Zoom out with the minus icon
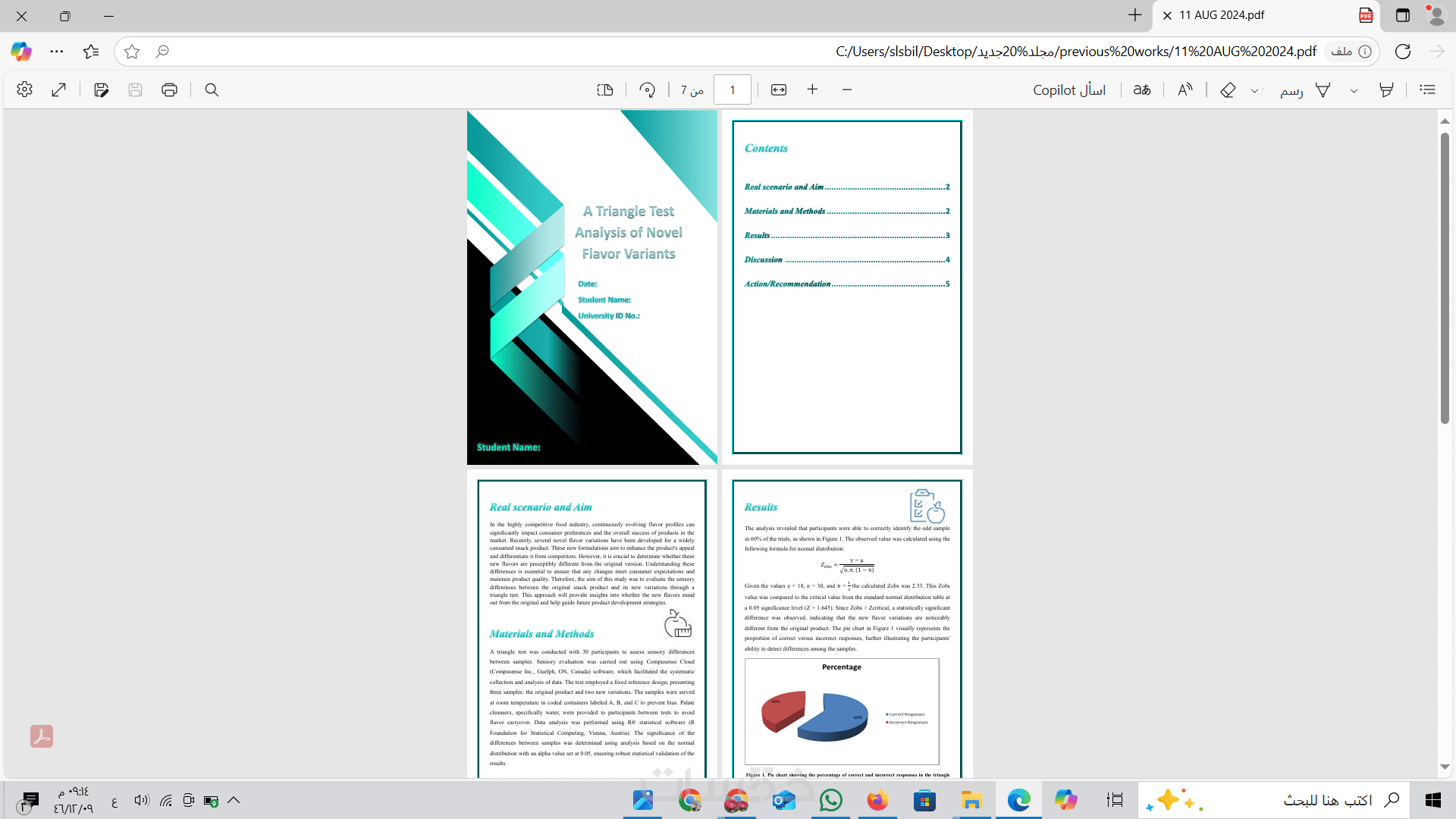This screenshot has width=1456, height=819. (847, 90)
